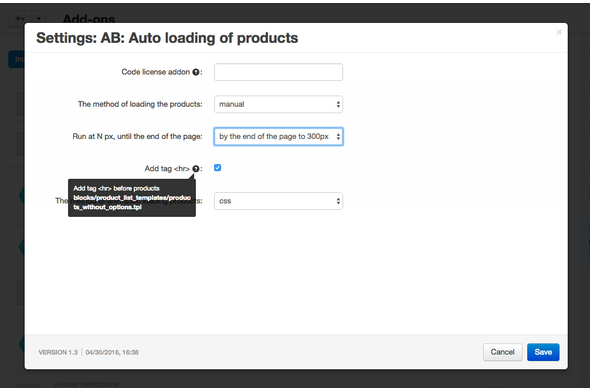Click the dimmed Add-ons page heading

click(89, 18)
